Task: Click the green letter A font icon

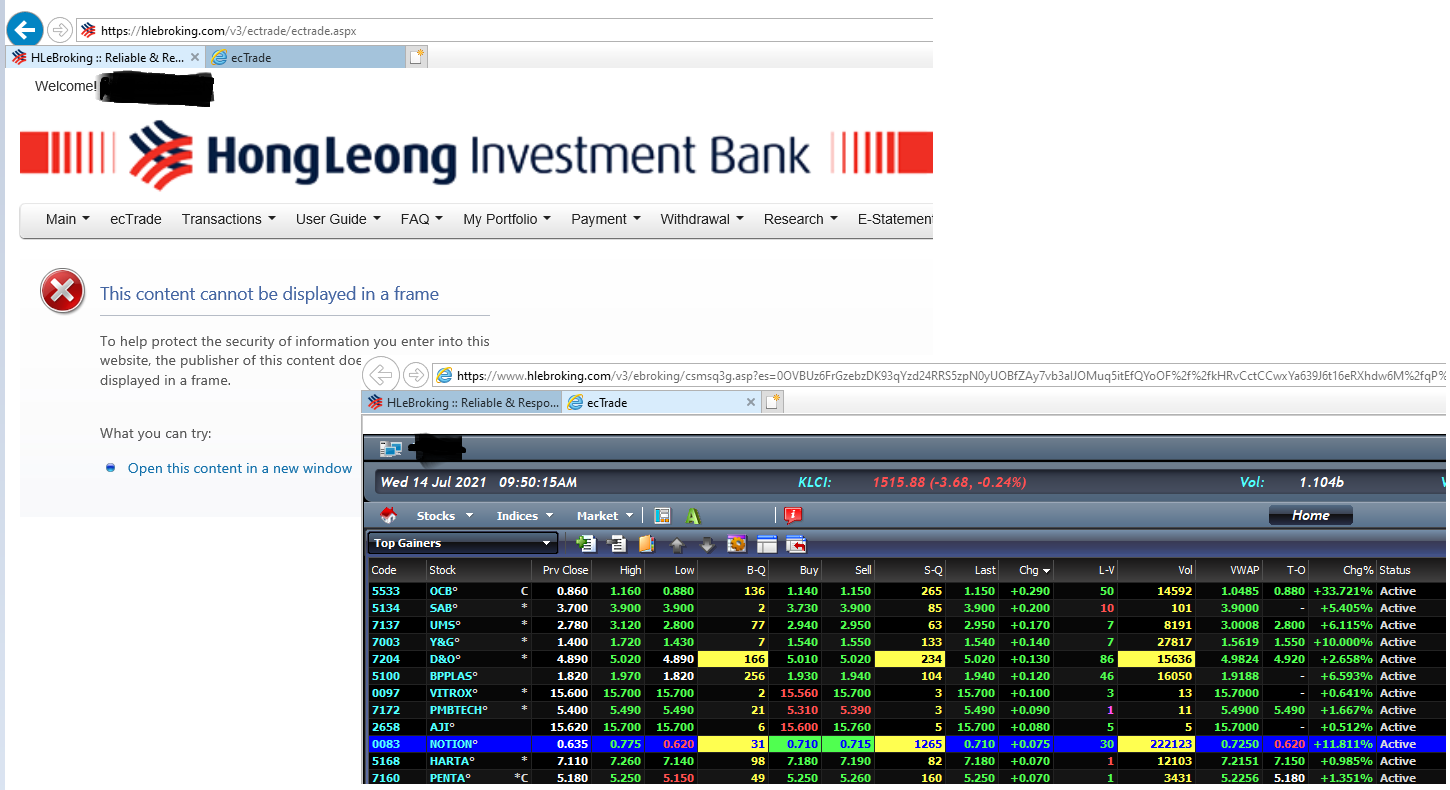Action: tap(693, 515)
